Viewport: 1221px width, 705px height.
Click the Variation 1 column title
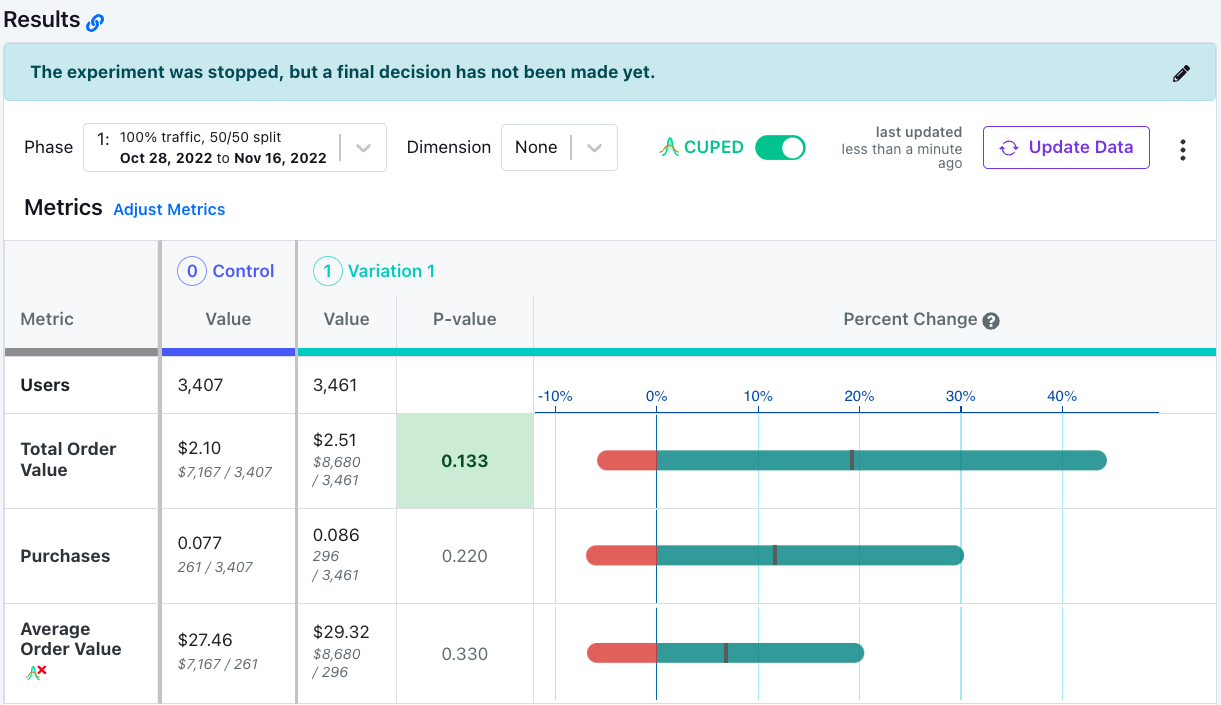point(391,271)
